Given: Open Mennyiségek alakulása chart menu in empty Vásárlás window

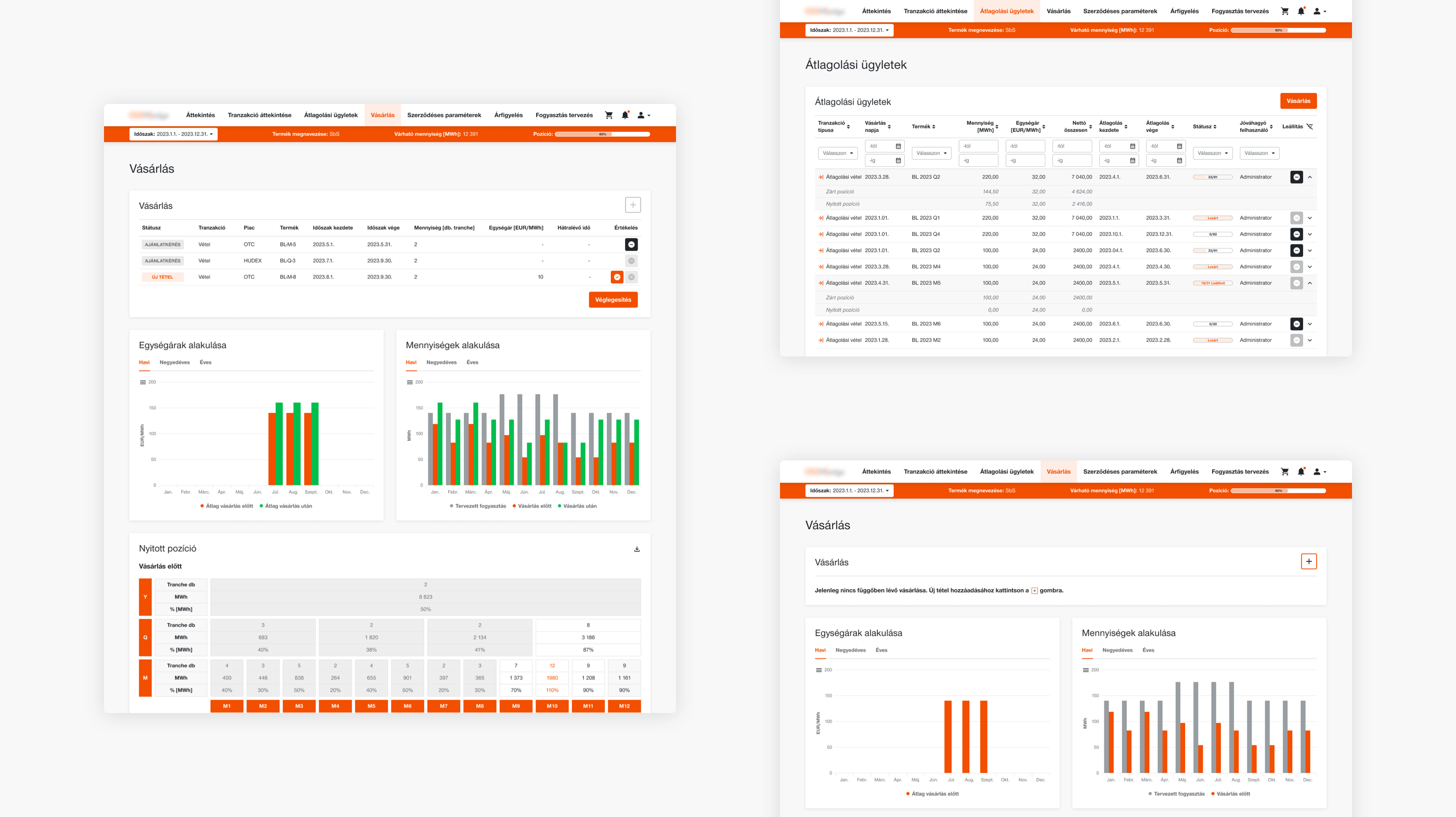Looking at the screenshot, I should [x=1086, y=670].
